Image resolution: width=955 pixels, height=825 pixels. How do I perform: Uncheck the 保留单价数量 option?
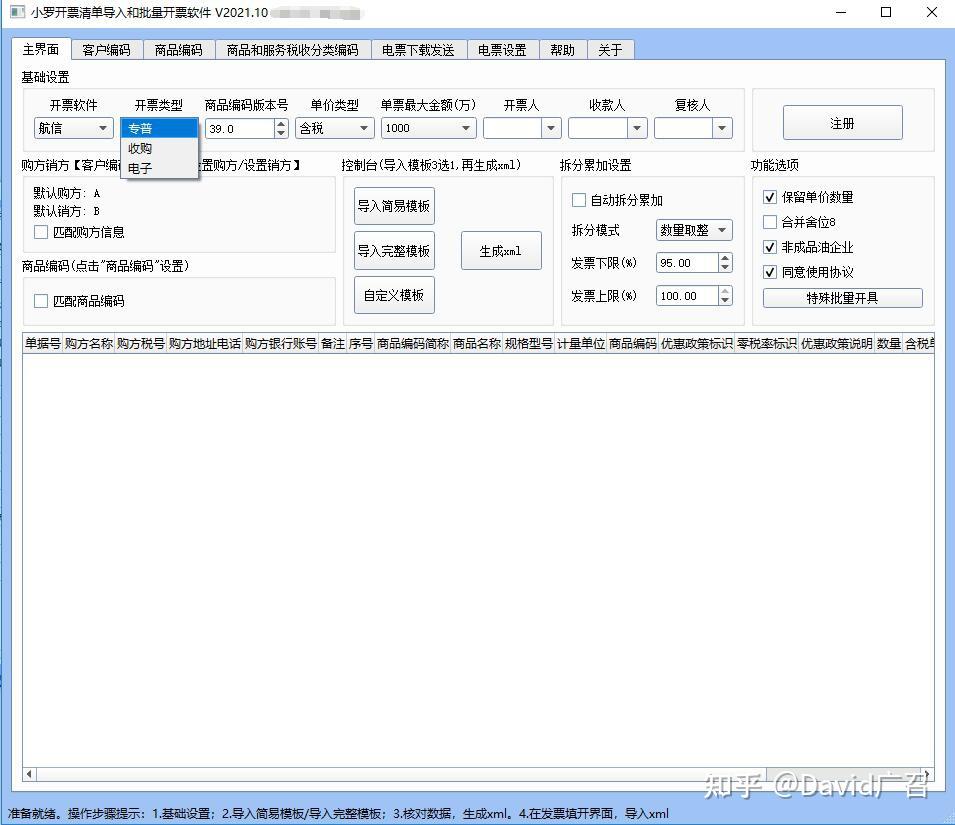pos(770,197)
